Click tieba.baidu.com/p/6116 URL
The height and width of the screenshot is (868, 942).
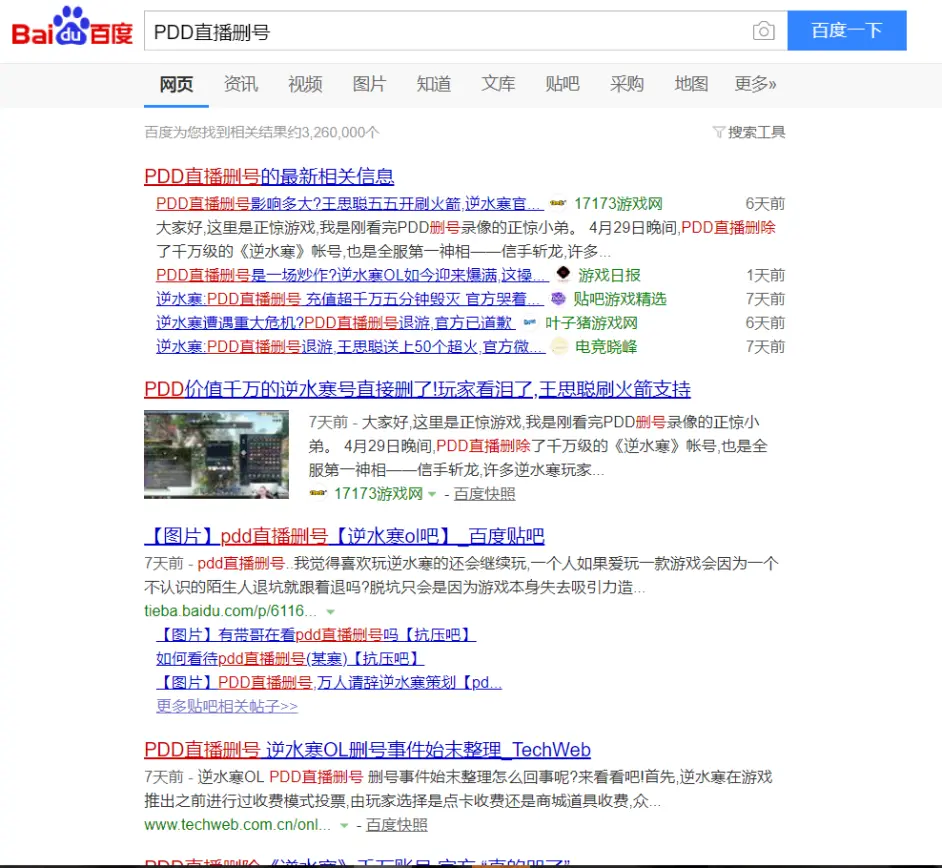pos(230,611)
